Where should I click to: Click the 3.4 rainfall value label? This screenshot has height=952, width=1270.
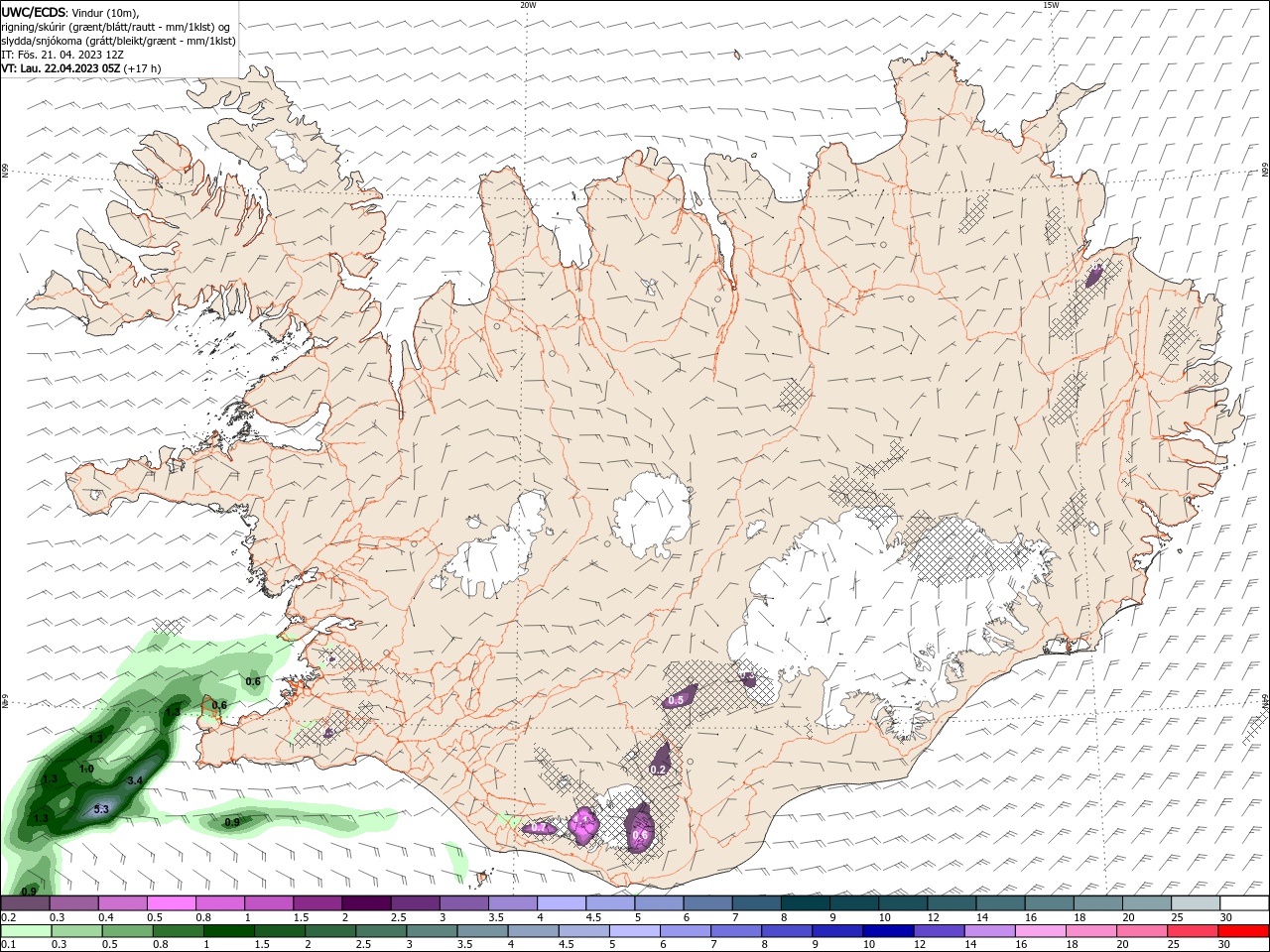(x=136, y=781)
